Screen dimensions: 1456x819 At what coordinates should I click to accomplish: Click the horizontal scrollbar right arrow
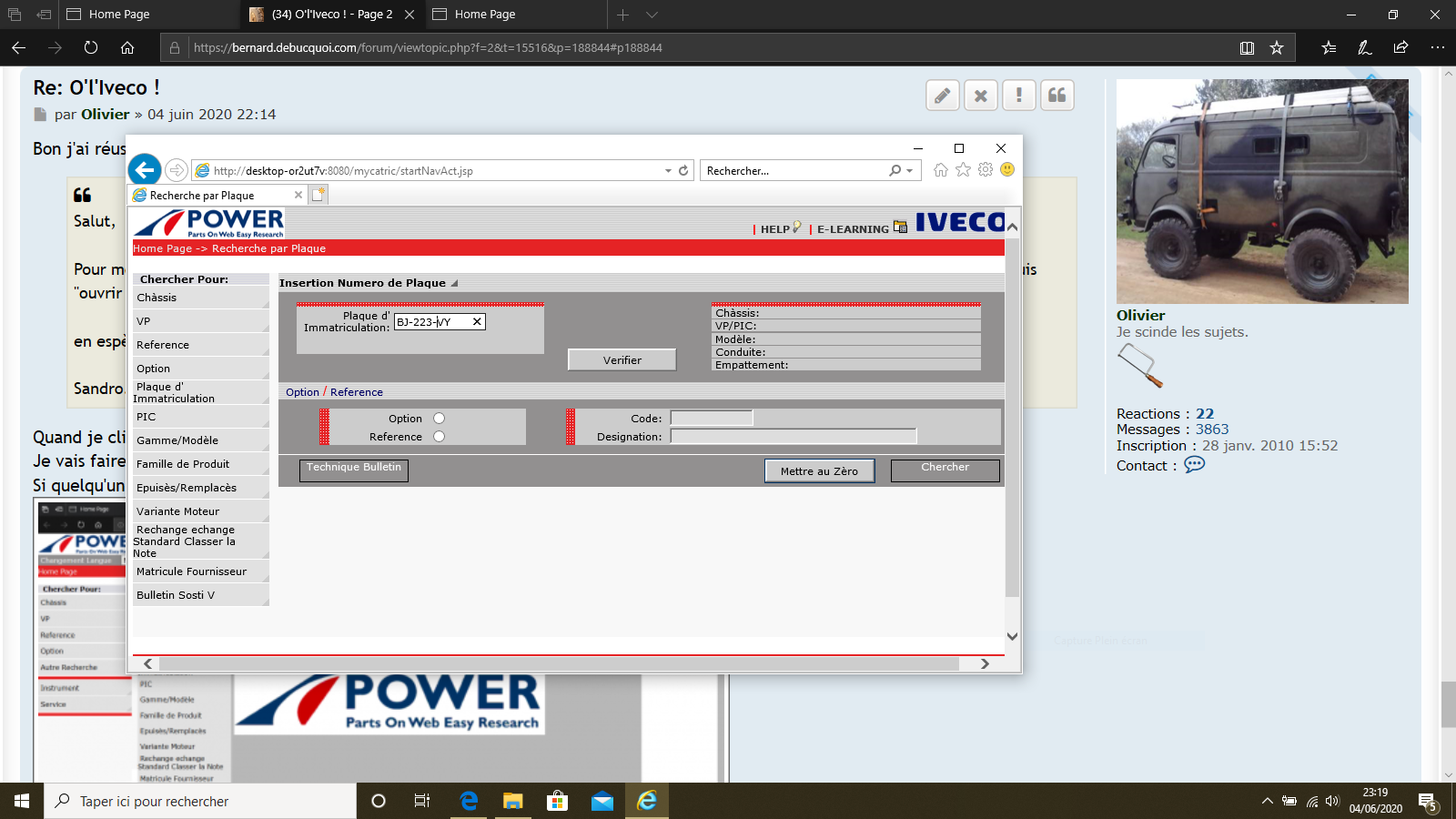(985, 663)
